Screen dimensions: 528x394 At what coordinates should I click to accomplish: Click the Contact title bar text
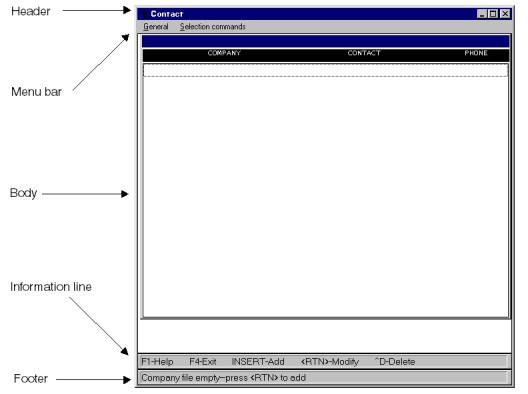pos(167,14)
